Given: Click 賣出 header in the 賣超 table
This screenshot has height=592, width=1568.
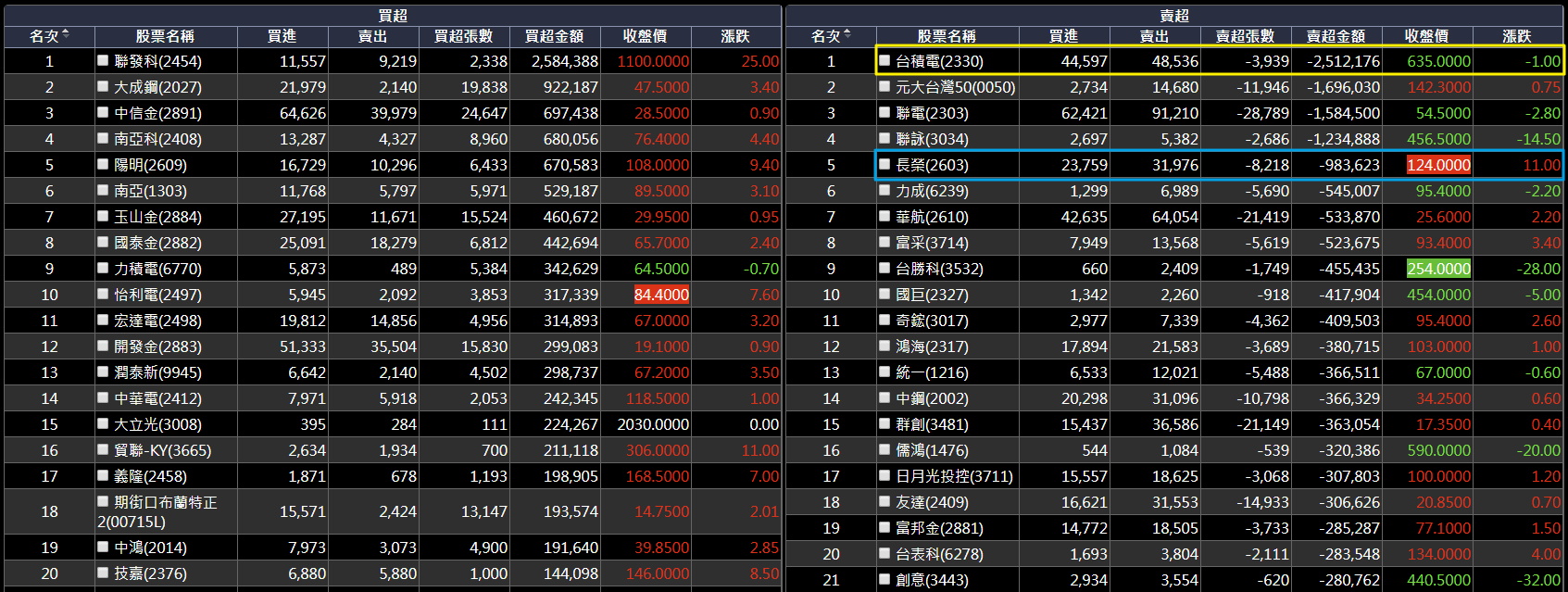Looking at the screenshot, I should tap(1154, 36).
